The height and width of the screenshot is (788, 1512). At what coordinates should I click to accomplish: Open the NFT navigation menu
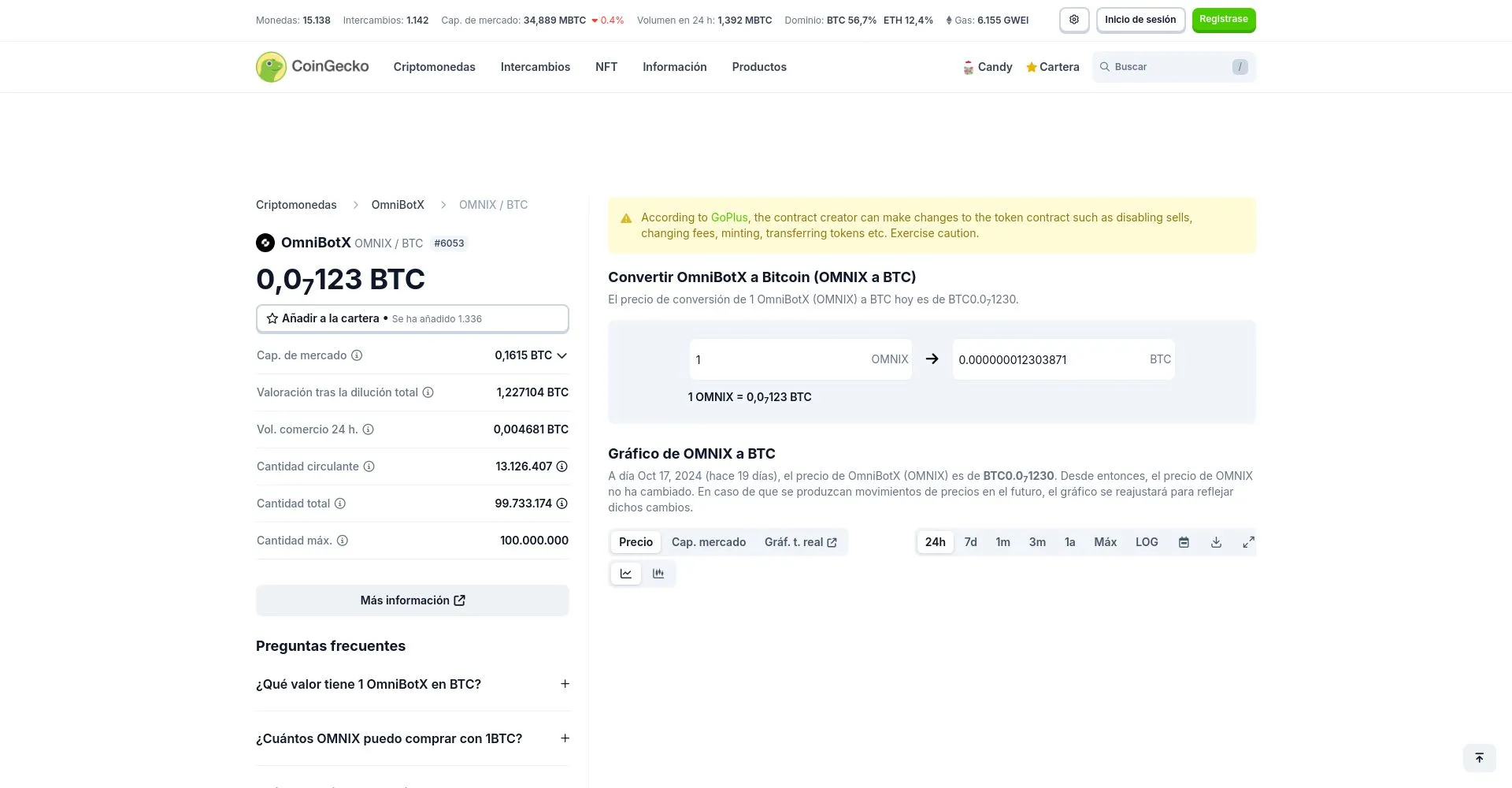[x=606, y=67]
